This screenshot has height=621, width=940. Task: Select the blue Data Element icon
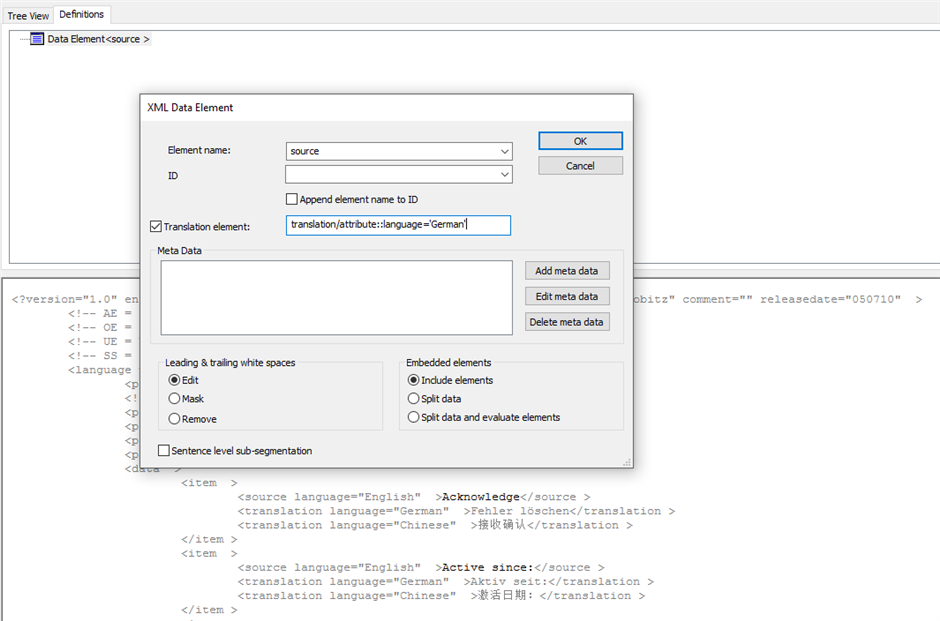(x=37, y=39)
